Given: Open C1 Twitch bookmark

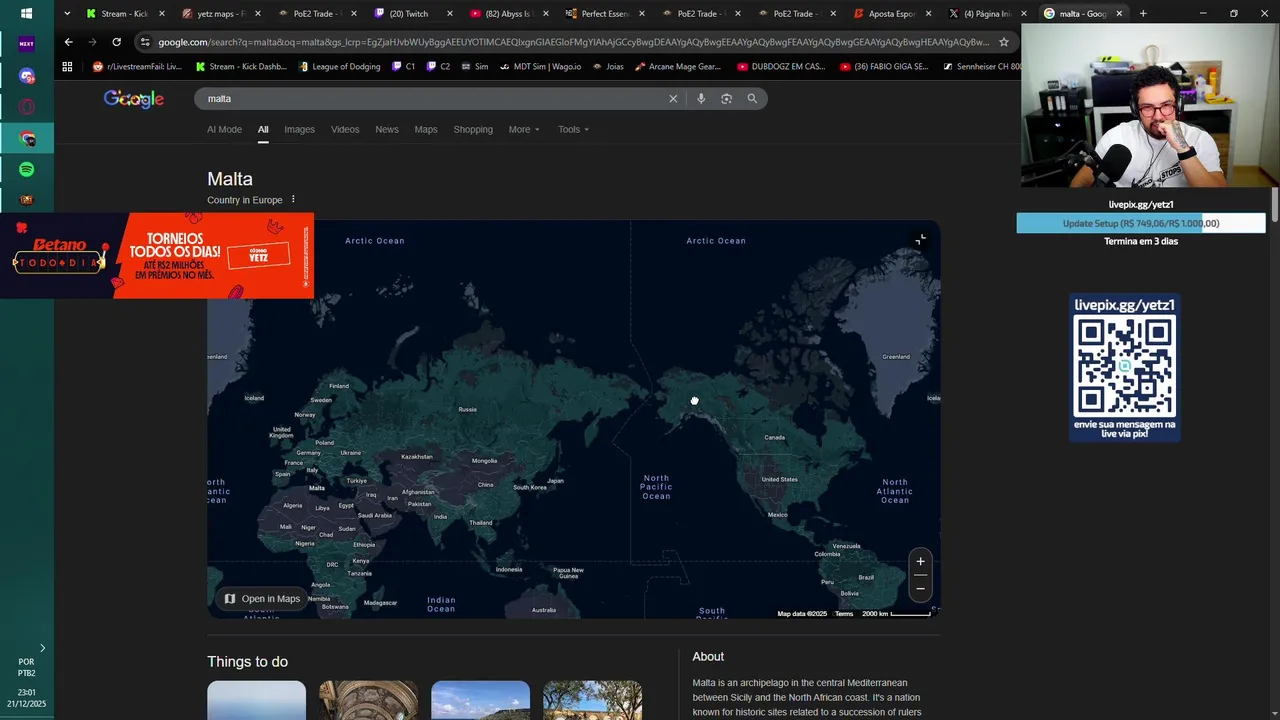Looking at the screenshot, I should point(404,66).
